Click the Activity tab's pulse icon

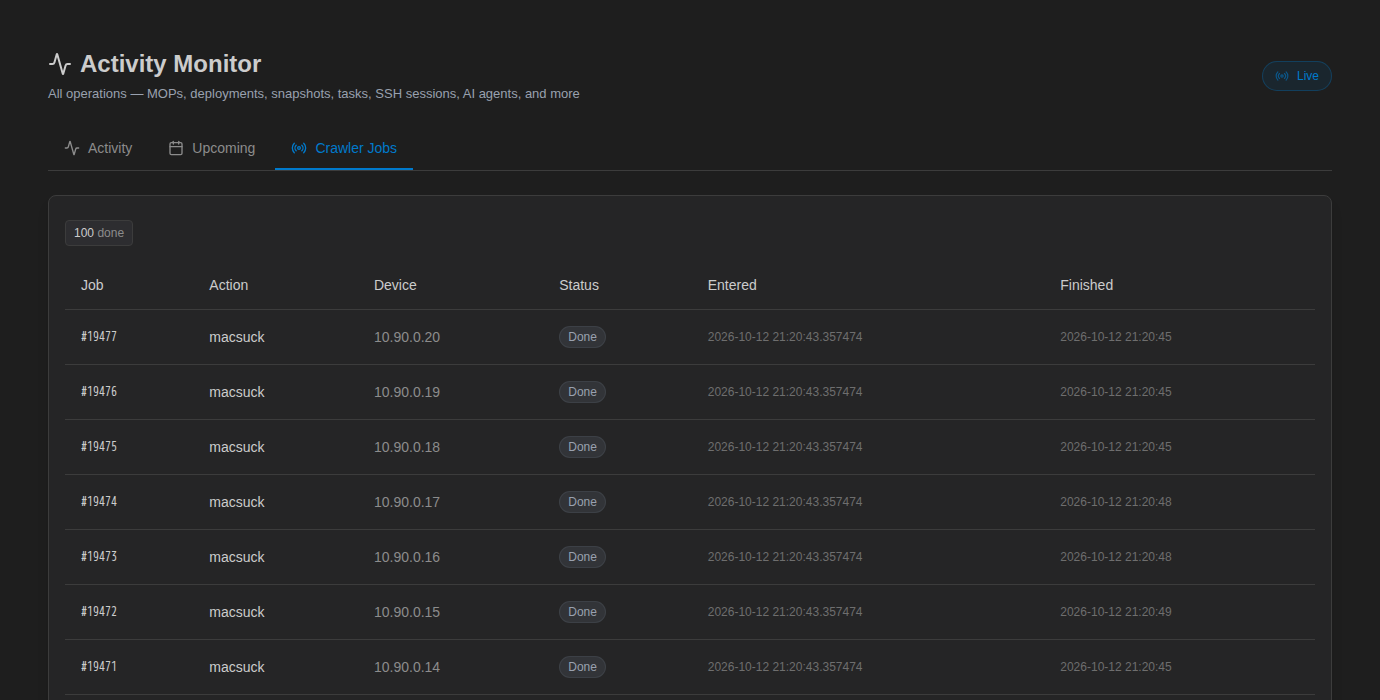pos(72,148)
